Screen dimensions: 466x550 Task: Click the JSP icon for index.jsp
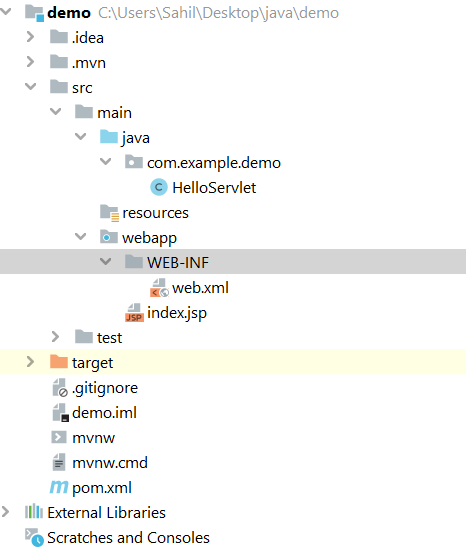[x=134, y=313]
